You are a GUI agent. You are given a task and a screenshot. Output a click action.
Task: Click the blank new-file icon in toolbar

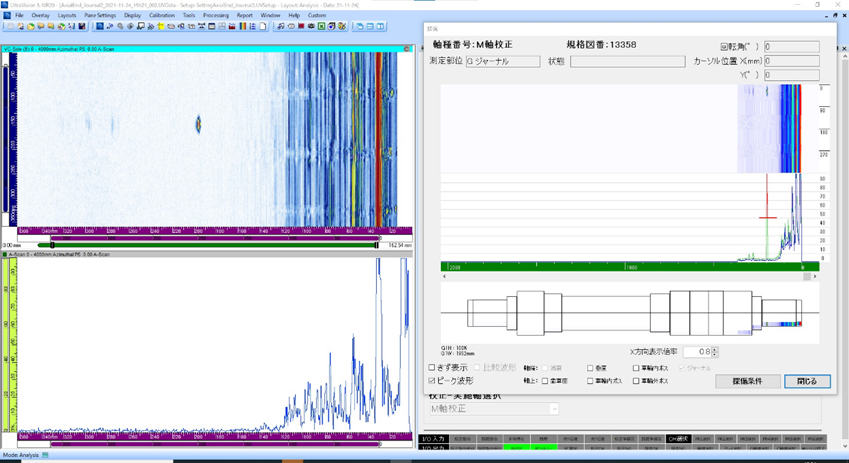(x=10, y=26)
